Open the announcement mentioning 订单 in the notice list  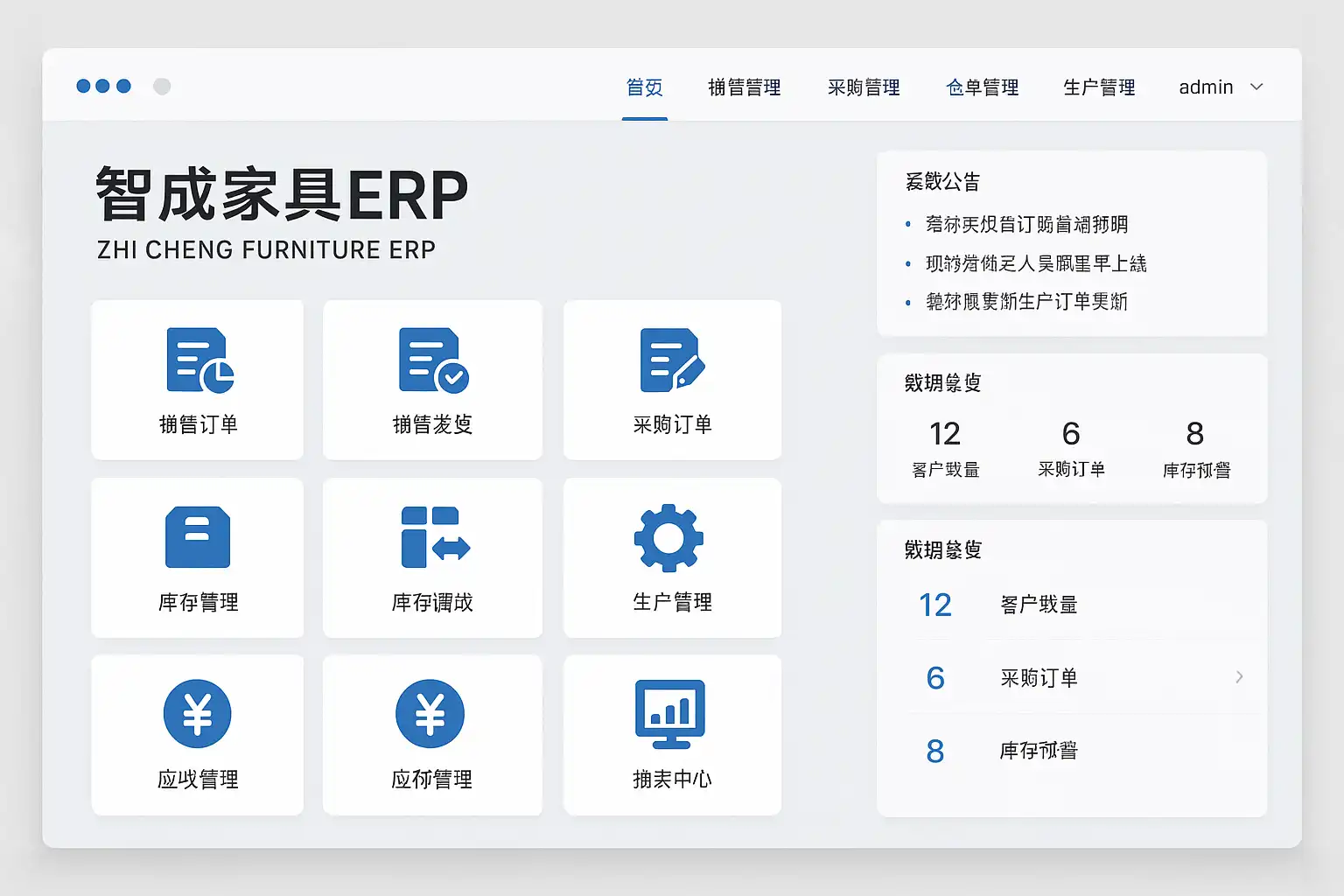coord(1026,302)
